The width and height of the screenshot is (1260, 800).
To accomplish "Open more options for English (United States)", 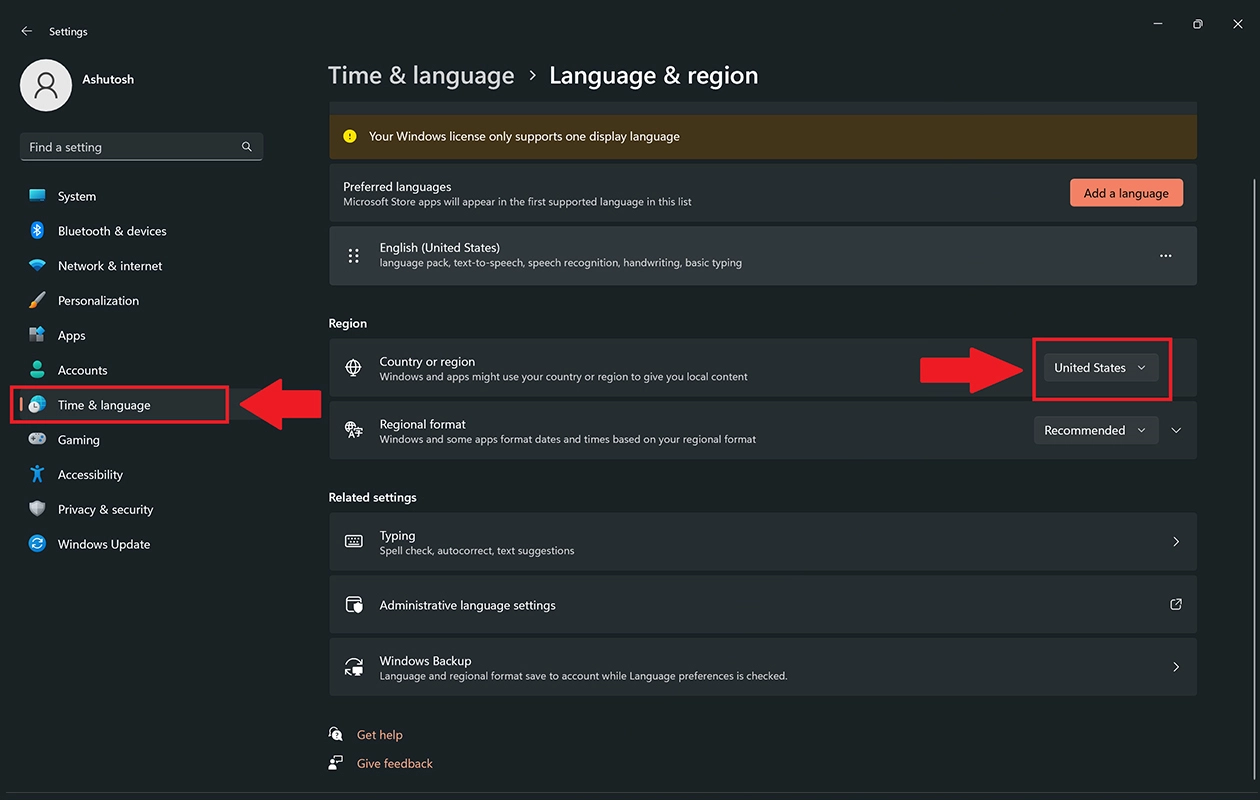I will (1165, 255).
